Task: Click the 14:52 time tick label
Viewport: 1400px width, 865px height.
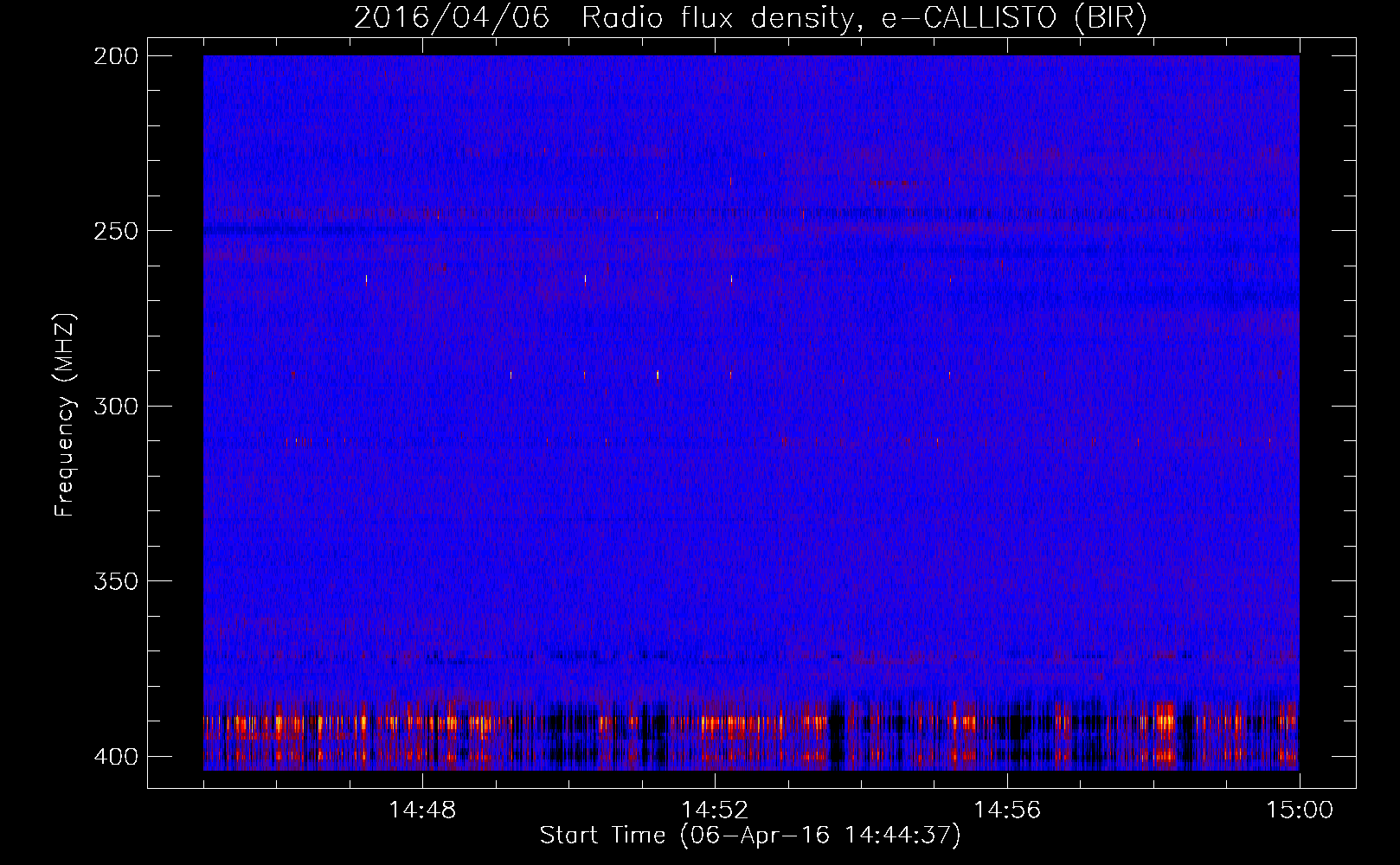Action: (715, 811)
